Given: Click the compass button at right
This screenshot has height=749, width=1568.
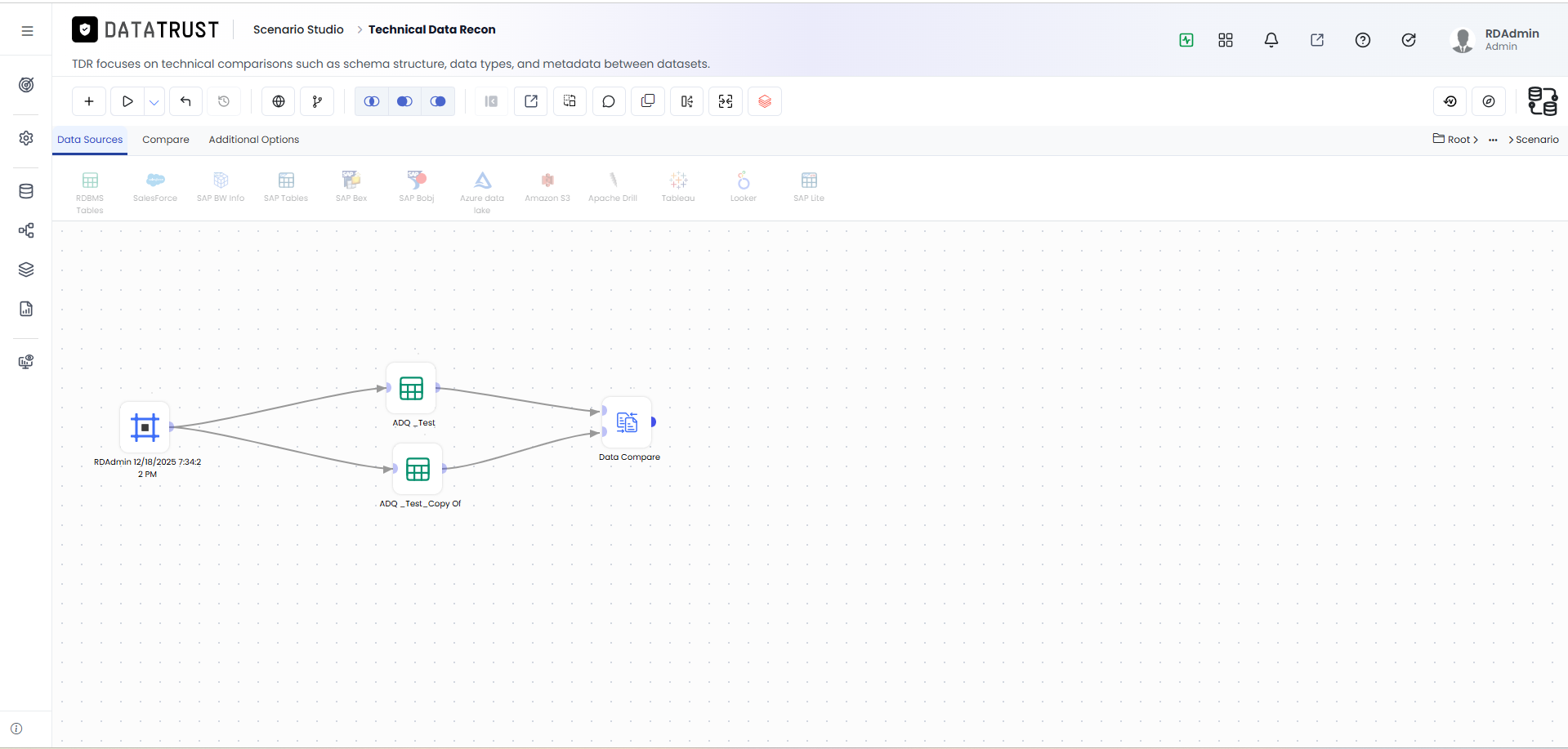Looking at the screenshot, I should (1489, 101).
